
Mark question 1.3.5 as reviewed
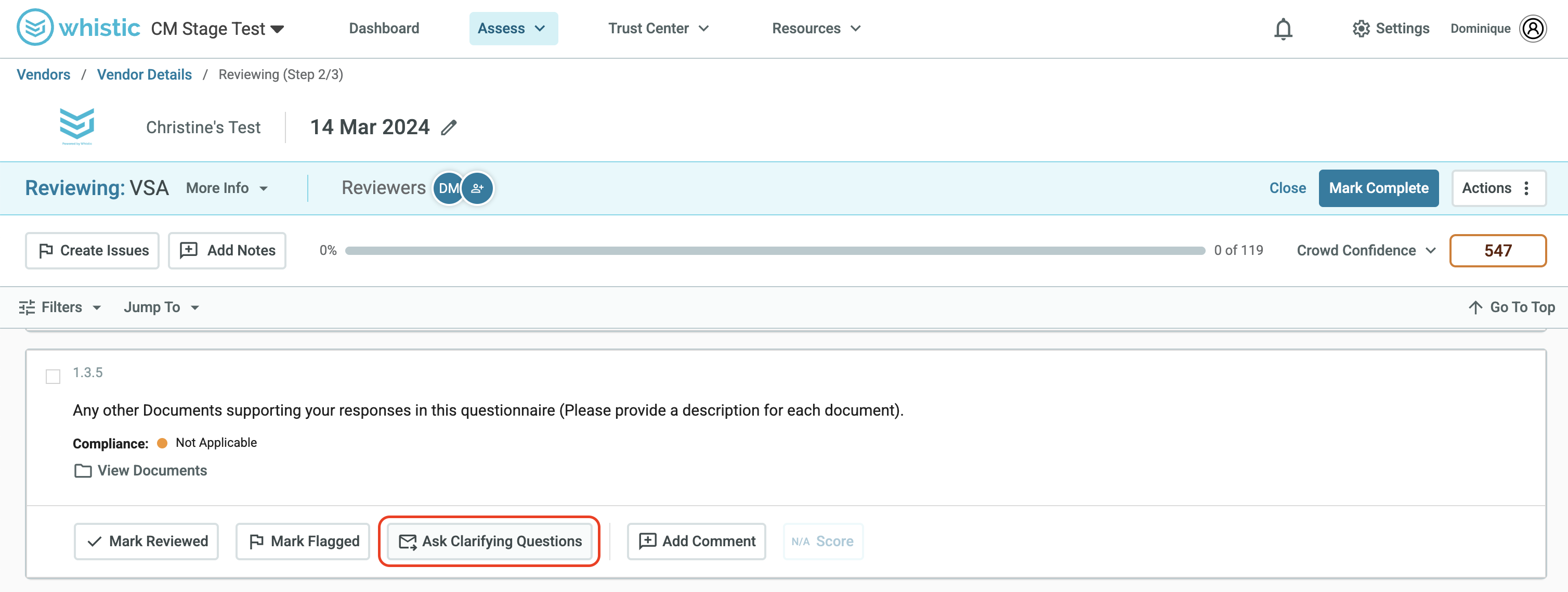point(146,541)
